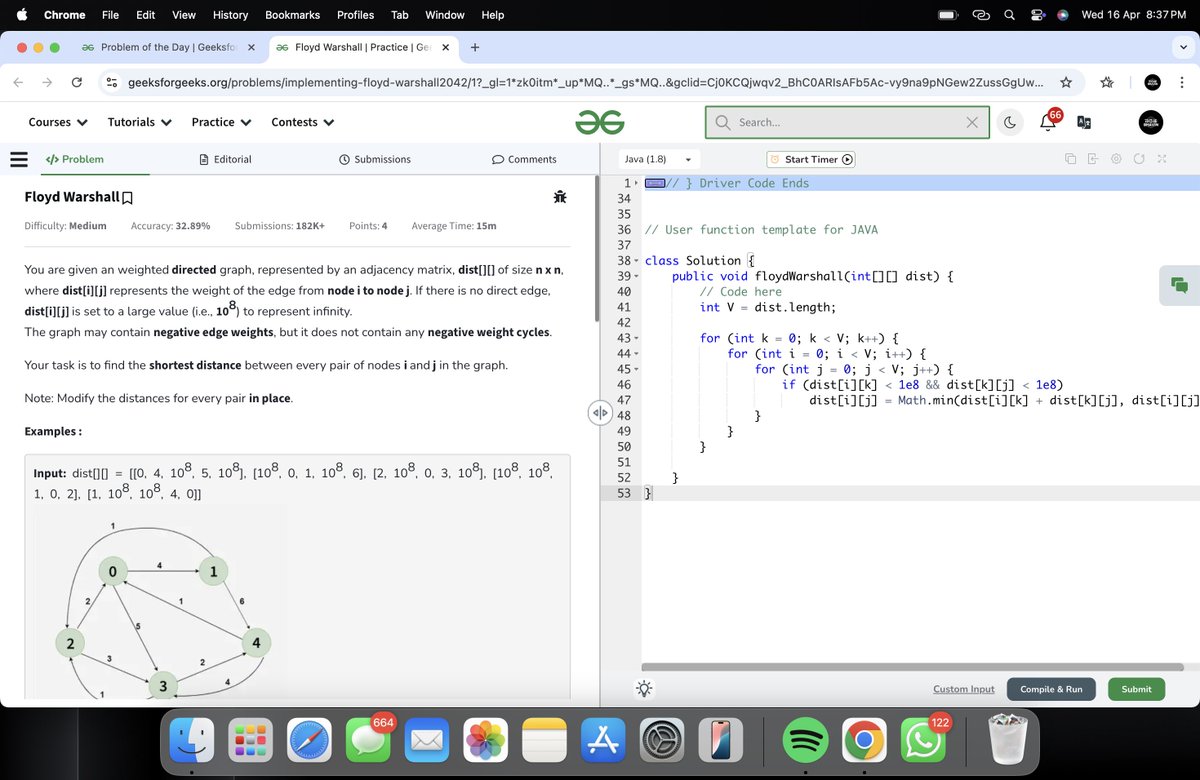The width and height of the screenshot is (1200, 780).
Task: Open the Practice dropdown
Action: click(221, 122)
